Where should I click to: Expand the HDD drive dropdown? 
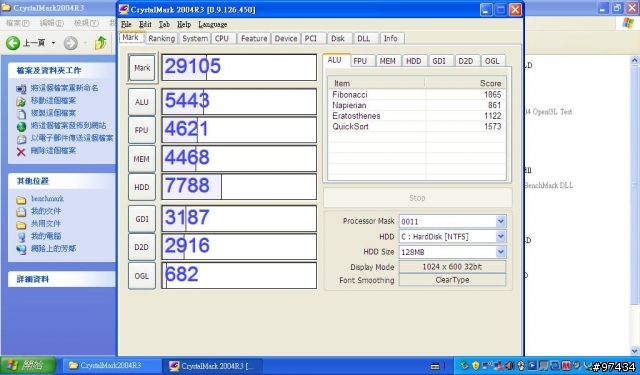(x=501, y=236)
